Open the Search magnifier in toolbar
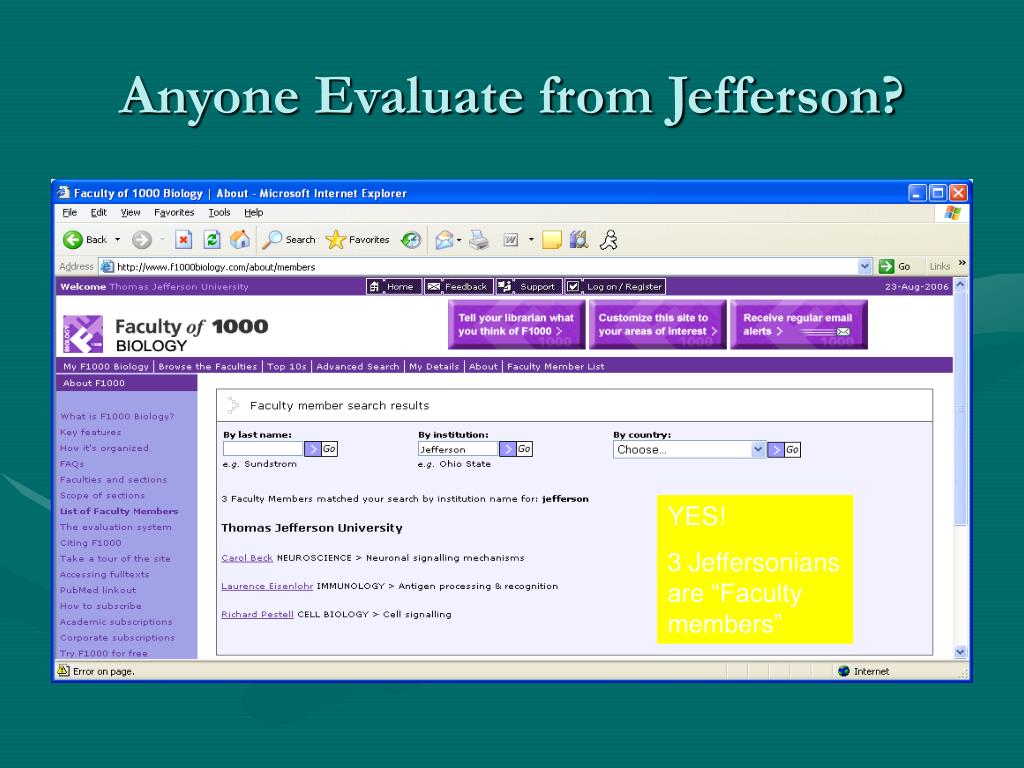 tap(272, 240)
